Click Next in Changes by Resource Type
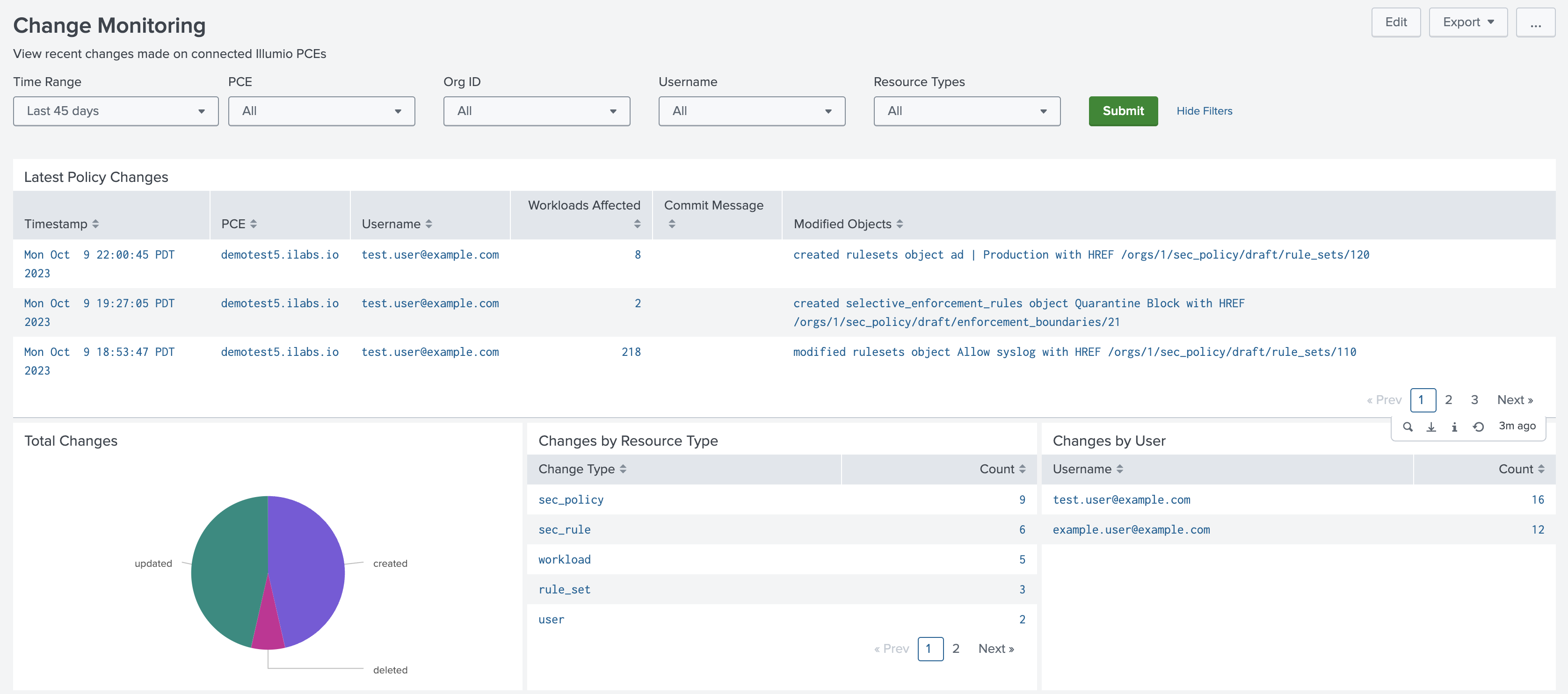1568x694 pixels. pos(996,648)
